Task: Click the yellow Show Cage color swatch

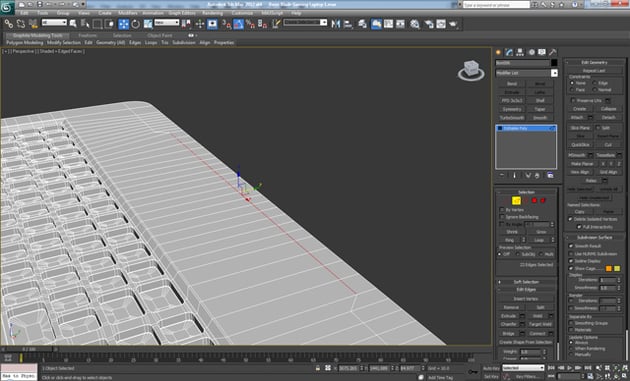Action: 617,268
